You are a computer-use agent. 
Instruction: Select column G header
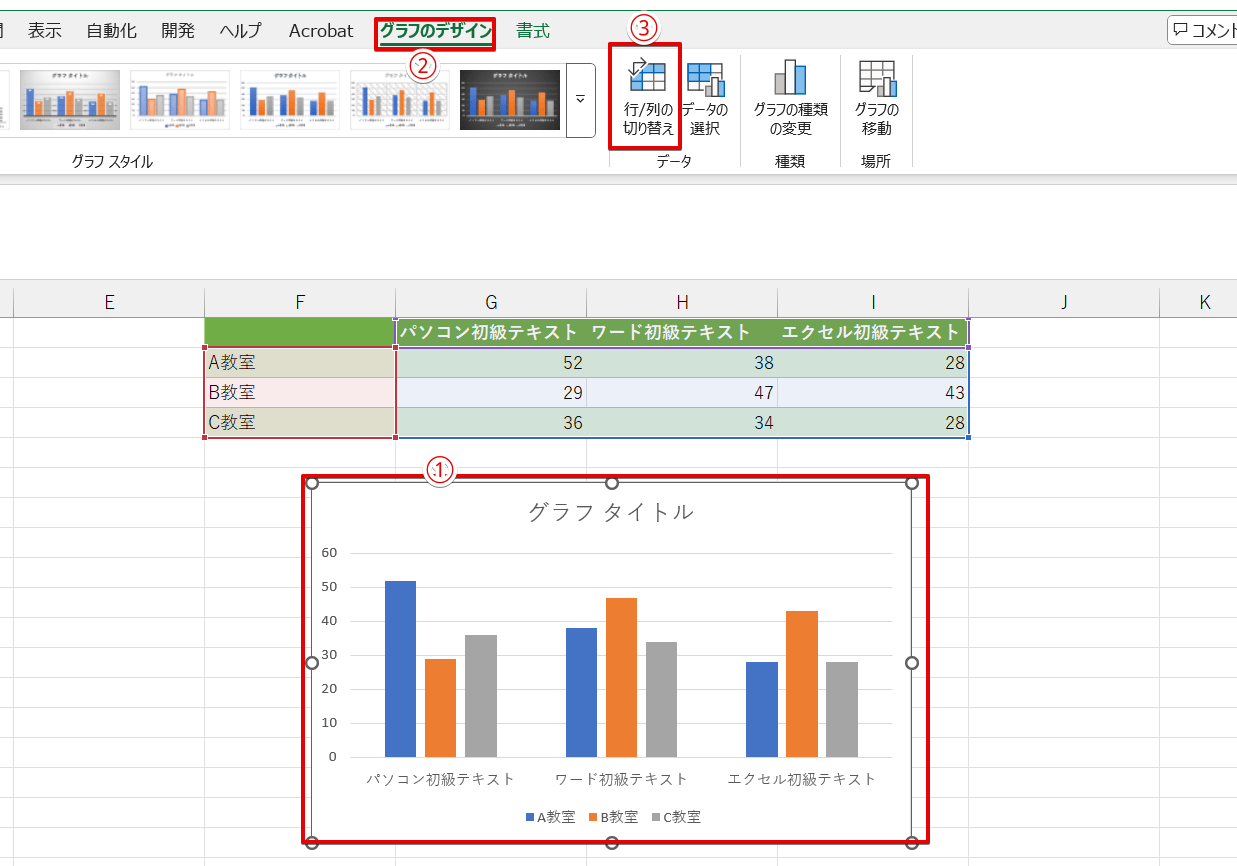coord(491,303)
